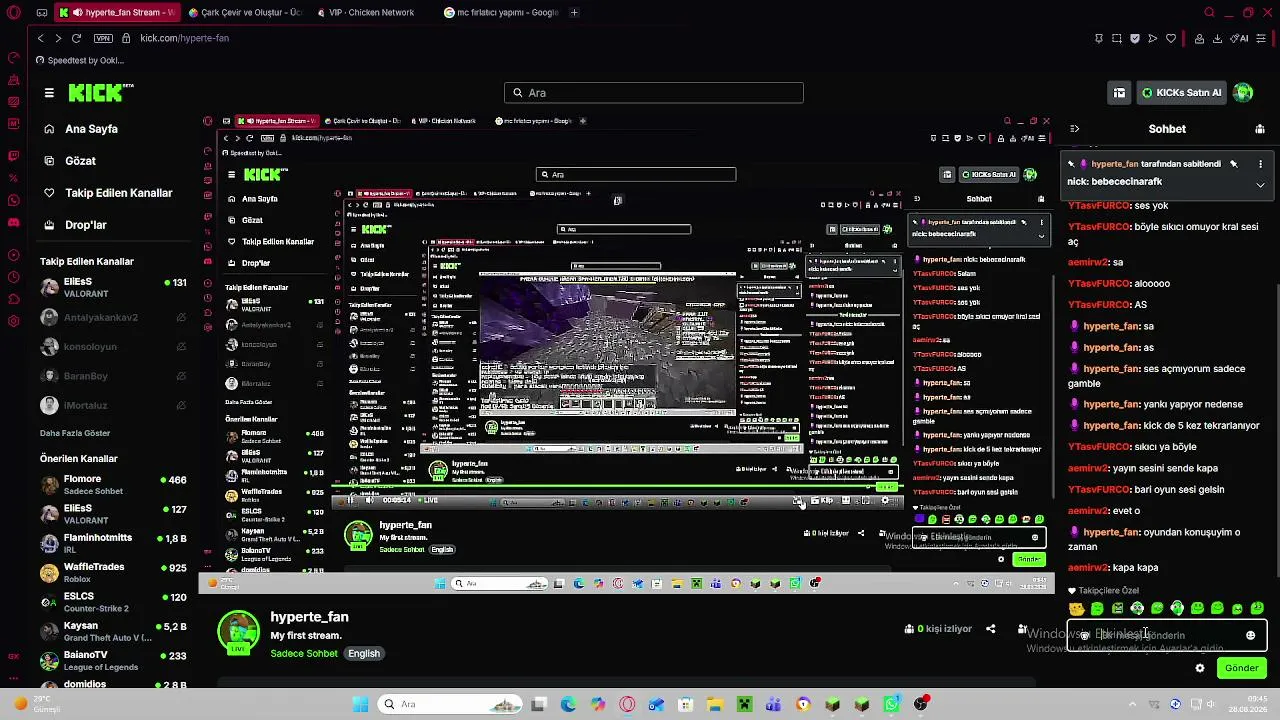Viewport: 1280px width, 720px height.
Task: Click the Sadece Sohbet category link
Action: coord(304,654)
